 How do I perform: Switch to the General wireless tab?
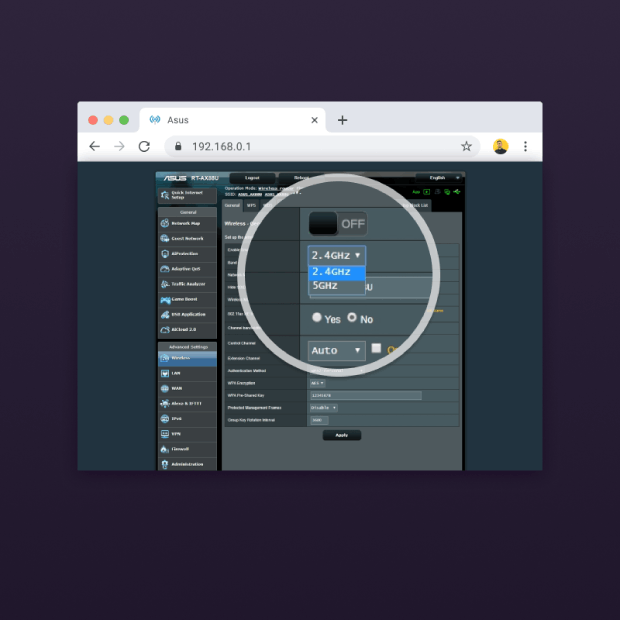coord(232,205)
